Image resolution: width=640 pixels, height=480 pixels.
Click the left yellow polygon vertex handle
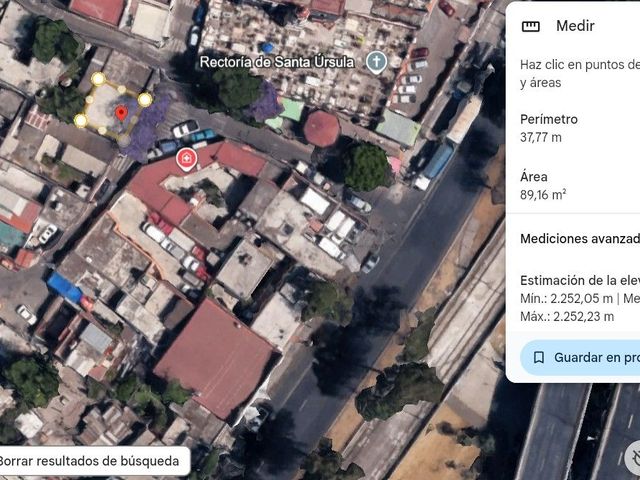81,120
